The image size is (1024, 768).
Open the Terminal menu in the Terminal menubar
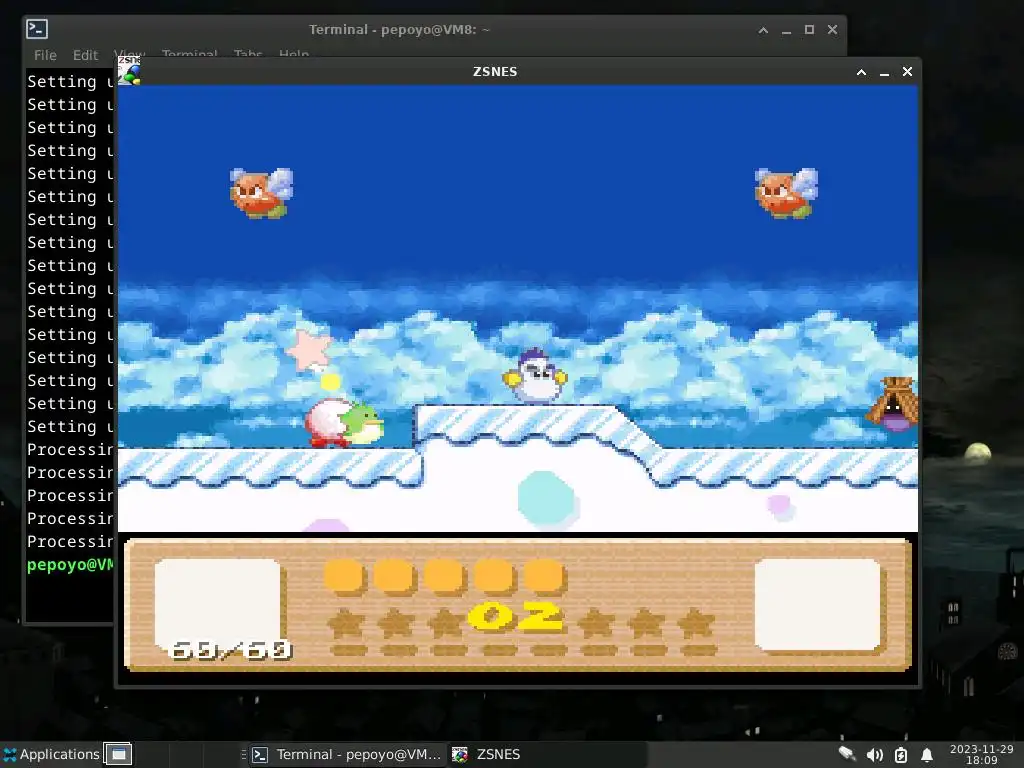coord(189,53)
